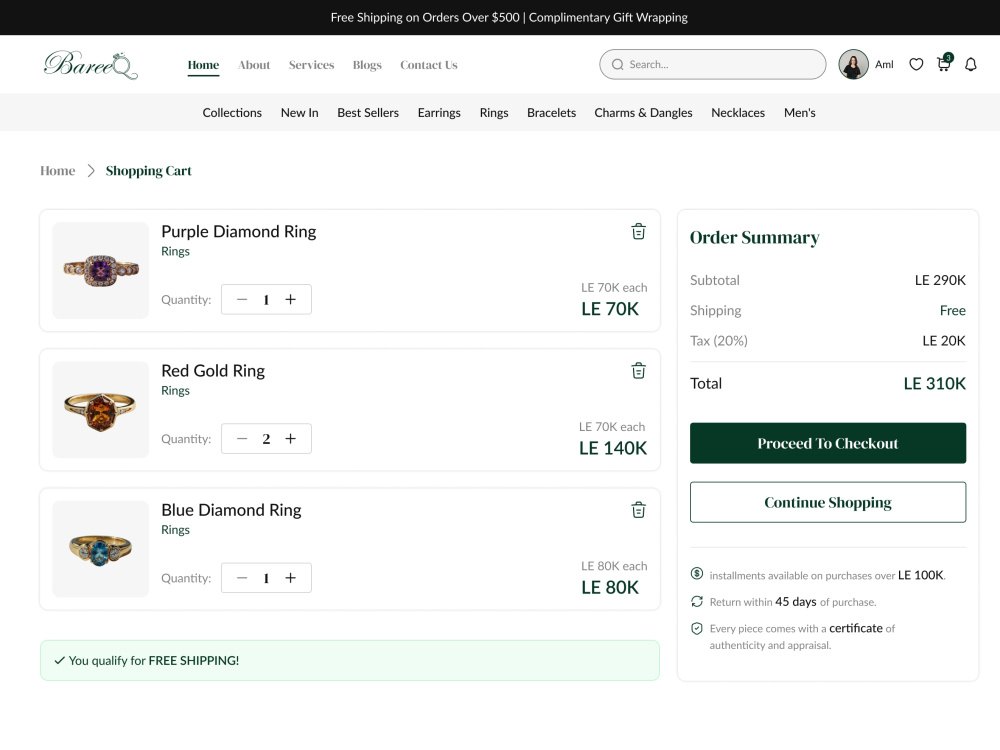Open the Contact Us page
Viewport: 1000px width, 750px height.
[429, 65]
